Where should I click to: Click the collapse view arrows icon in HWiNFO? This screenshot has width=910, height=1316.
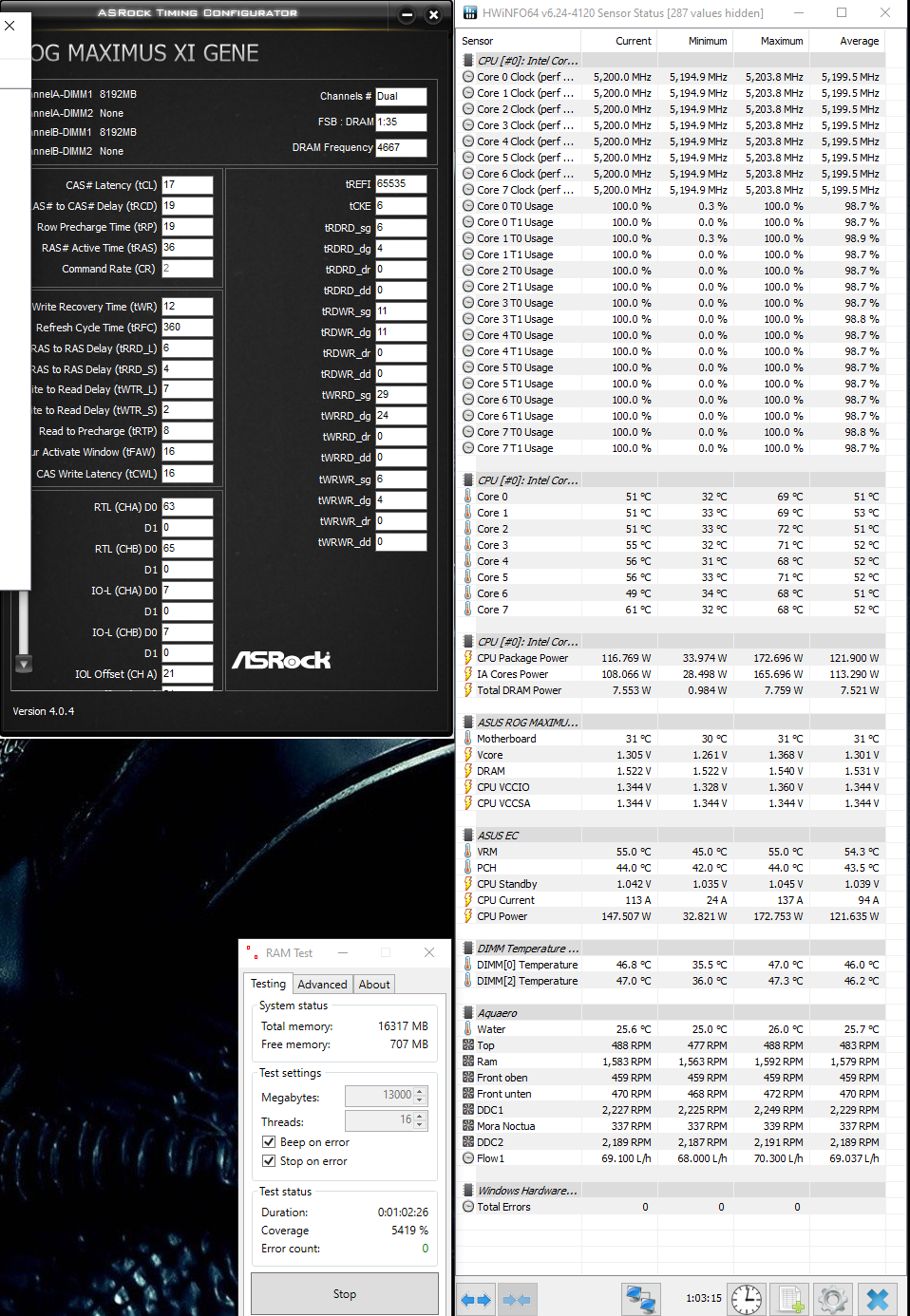pyautogui.click(x=516, y=1299)
